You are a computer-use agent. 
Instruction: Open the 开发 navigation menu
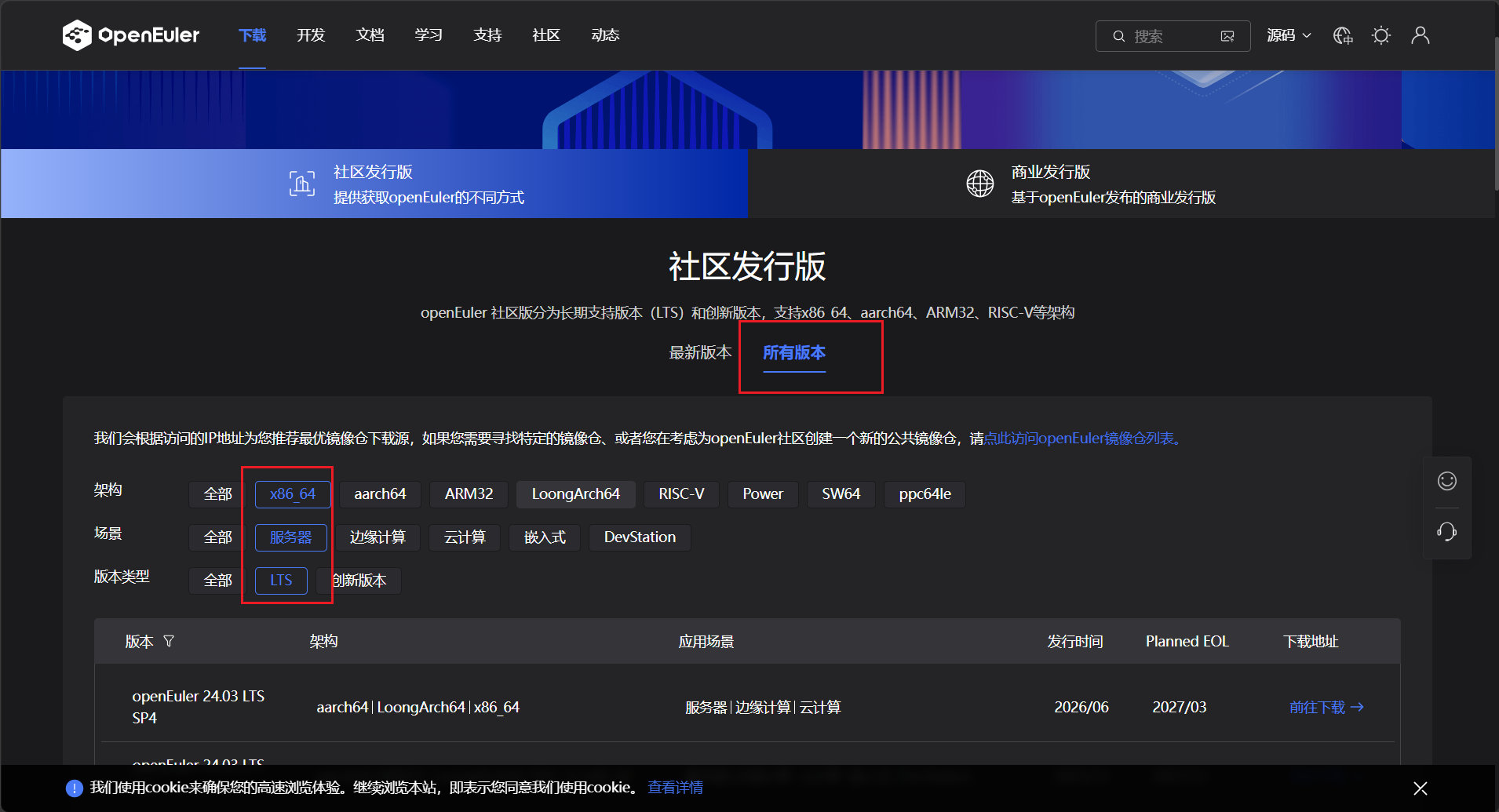(311, 35)
